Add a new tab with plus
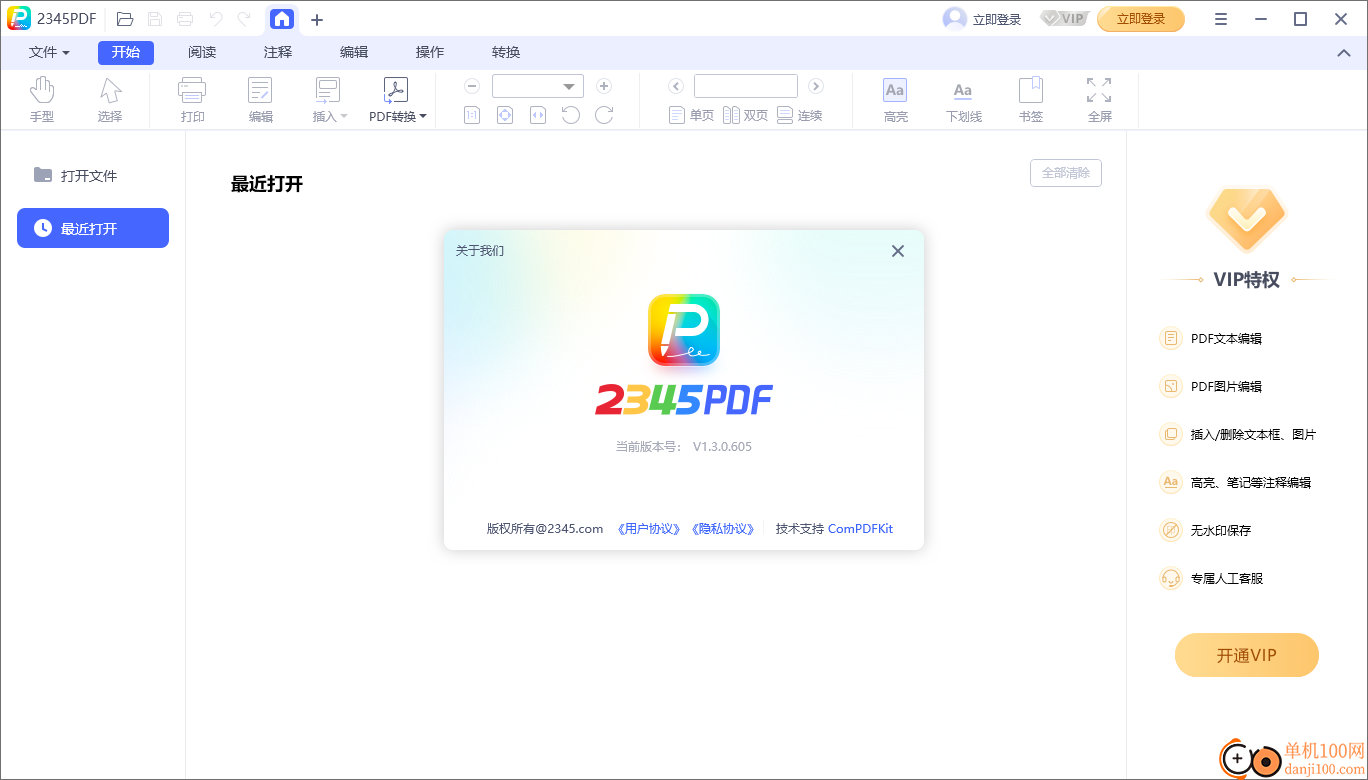This screenshot has width=1368, height=780. tap(317, 19)
